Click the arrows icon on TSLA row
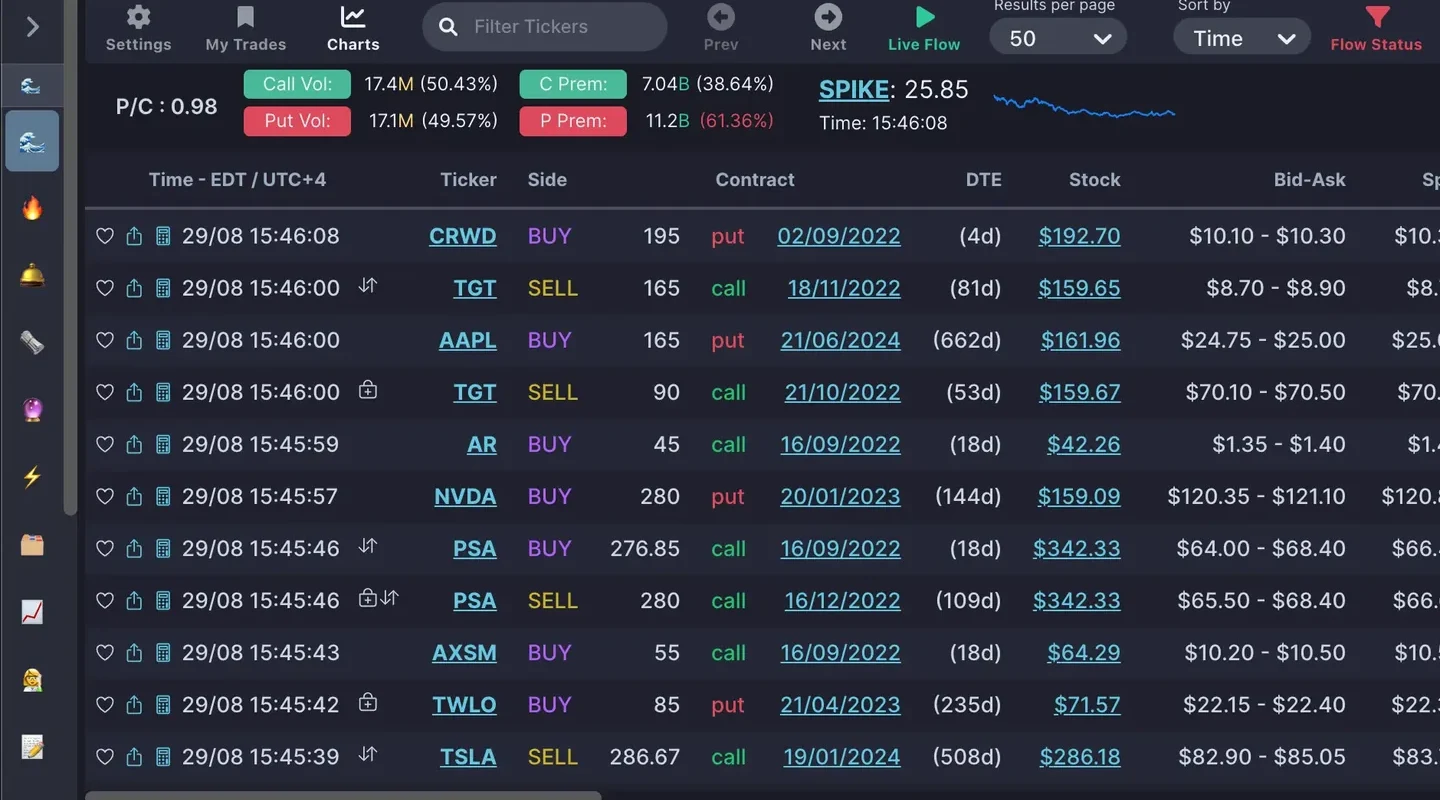1440x800 pixels. coord(368,754)
